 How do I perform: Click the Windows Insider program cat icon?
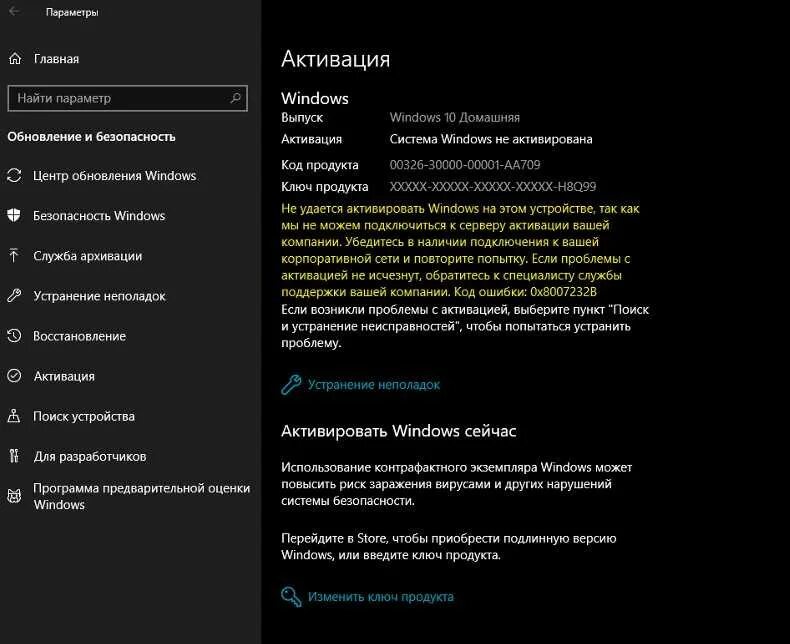coord(14,496)
